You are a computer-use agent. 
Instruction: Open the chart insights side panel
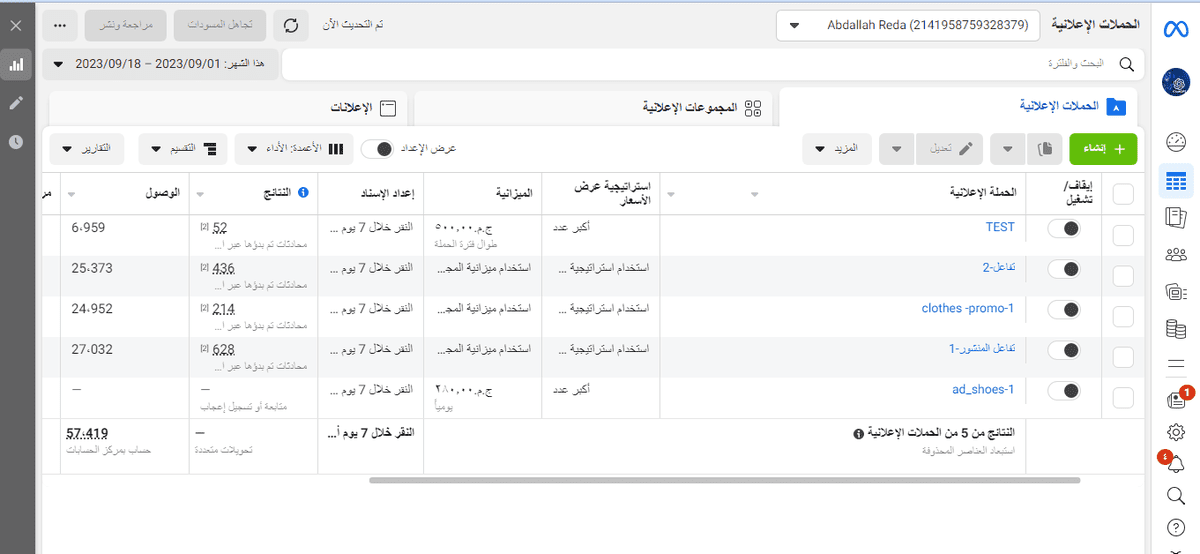coord(16,65)
